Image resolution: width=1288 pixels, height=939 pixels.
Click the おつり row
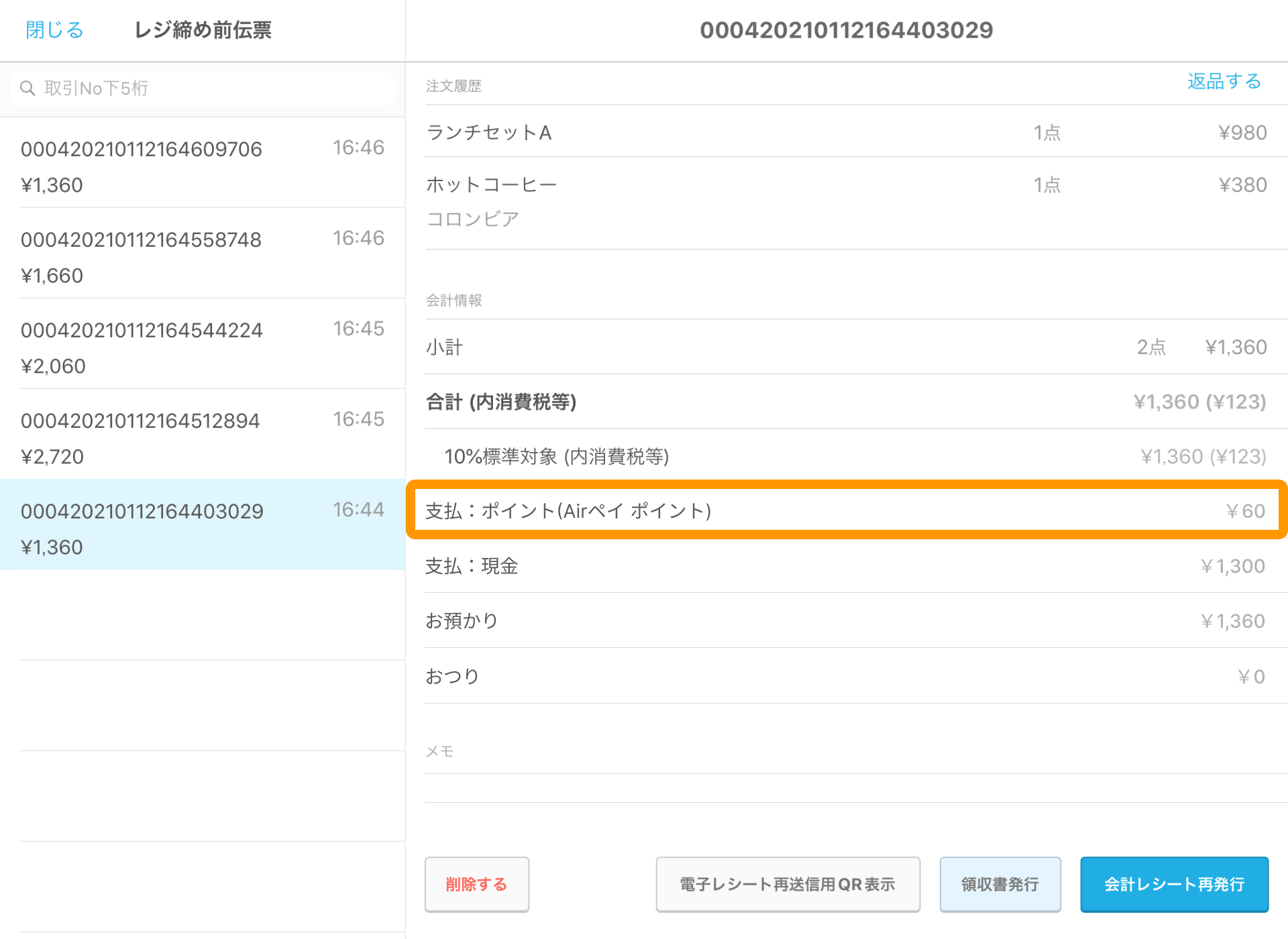(x=855, y=676)
